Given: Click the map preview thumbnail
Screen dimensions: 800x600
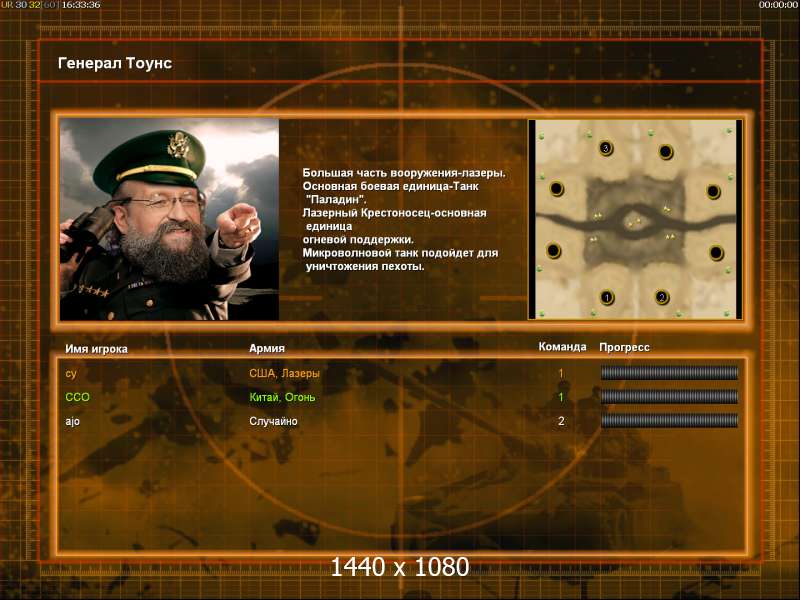Looking at the screenshot, I should coord(635,219).
